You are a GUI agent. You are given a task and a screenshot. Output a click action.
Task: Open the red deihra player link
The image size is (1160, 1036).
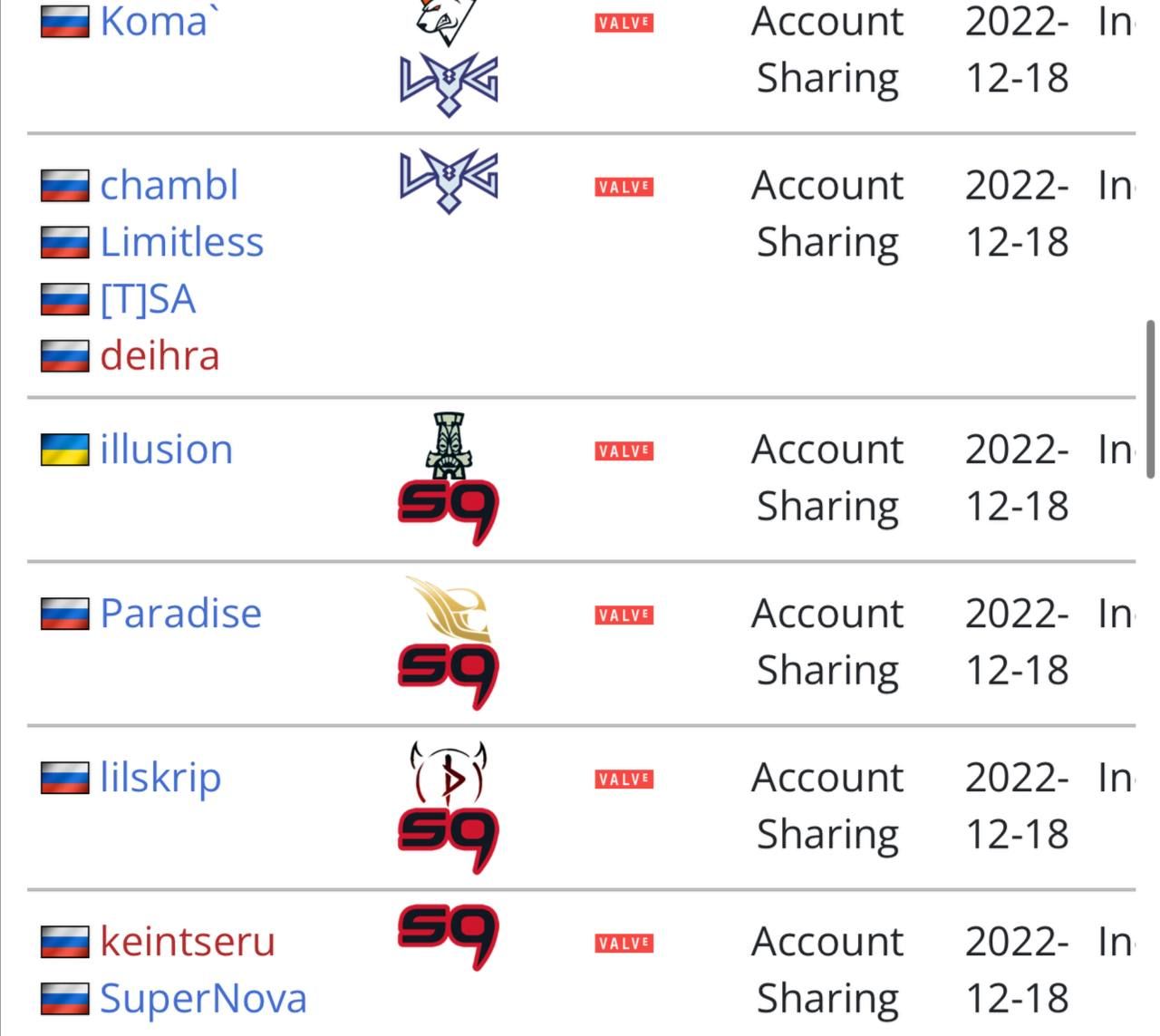160,355
